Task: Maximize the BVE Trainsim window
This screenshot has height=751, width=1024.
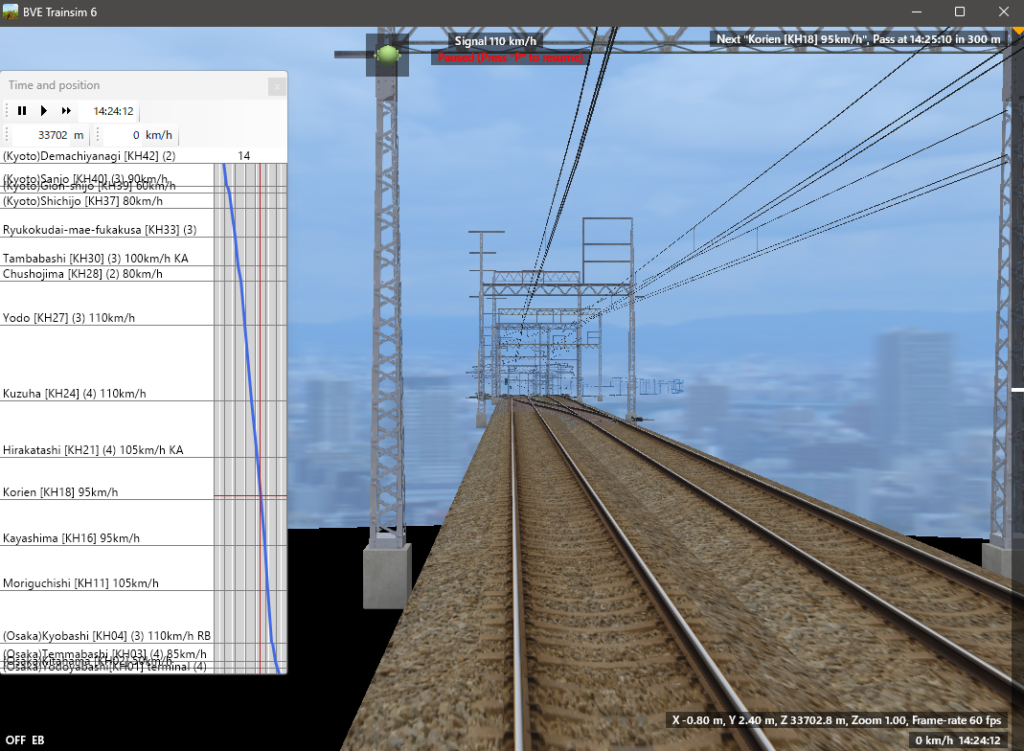Action: coord(959,11)
